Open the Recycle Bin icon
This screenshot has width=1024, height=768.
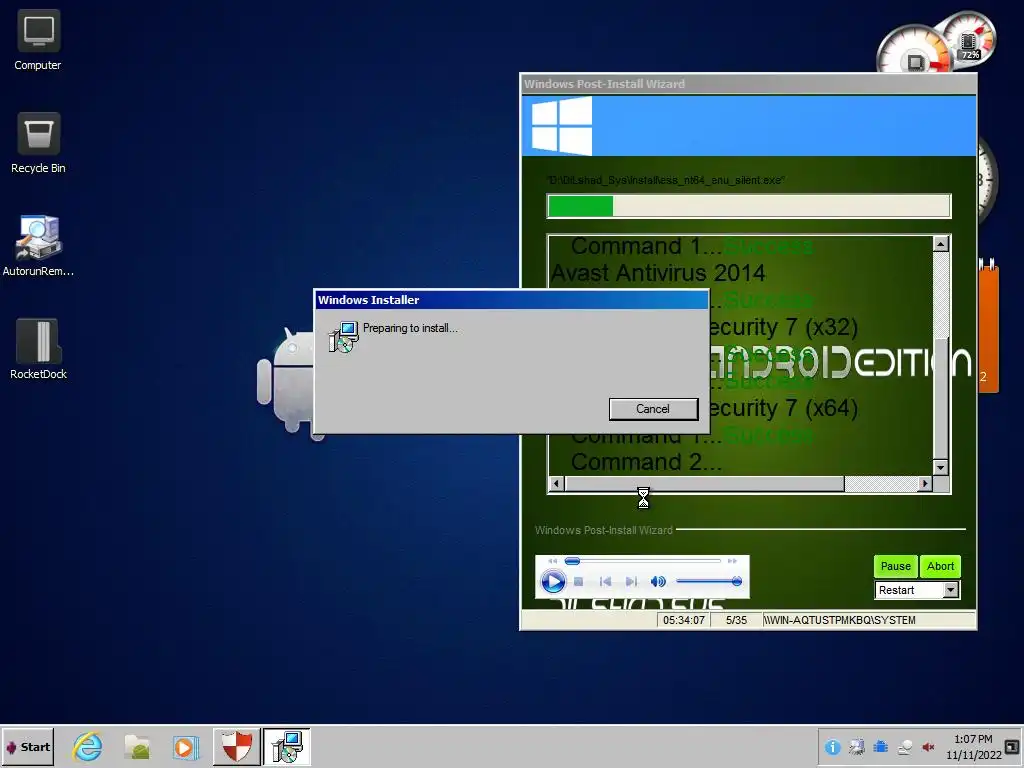click(38, 142)
